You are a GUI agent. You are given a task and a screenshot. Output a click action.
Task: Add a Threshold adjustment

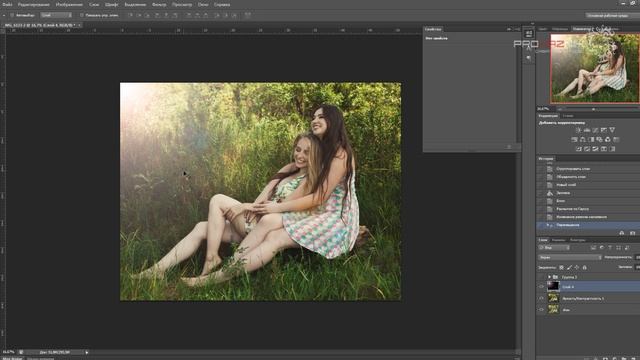coord(596,149)
